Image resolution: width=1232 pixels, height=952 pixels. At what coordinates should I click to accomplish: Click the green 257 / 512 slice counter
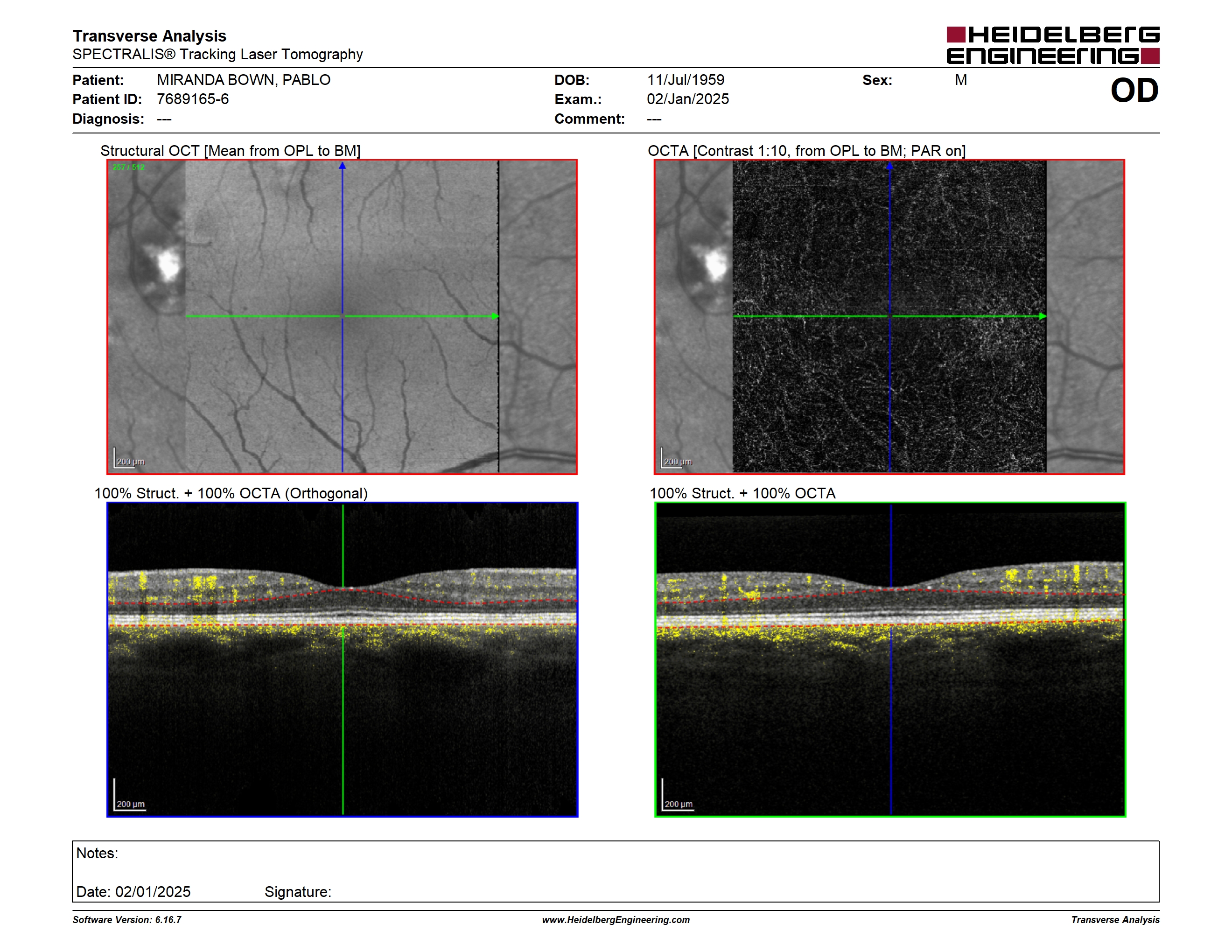pos(129,167)
